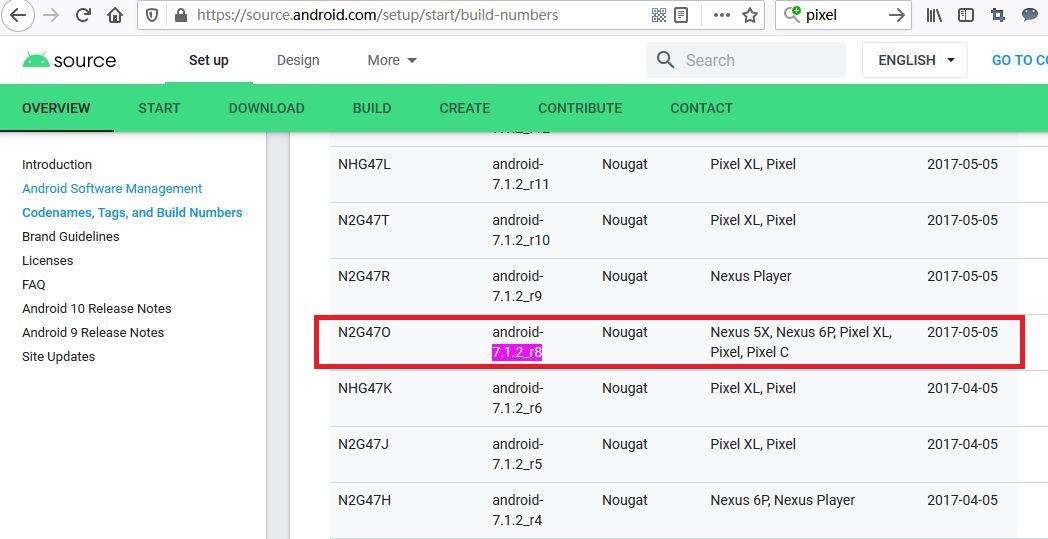Expand the More menu
The image size is (1048, 539).
click(x=392, y=60)
